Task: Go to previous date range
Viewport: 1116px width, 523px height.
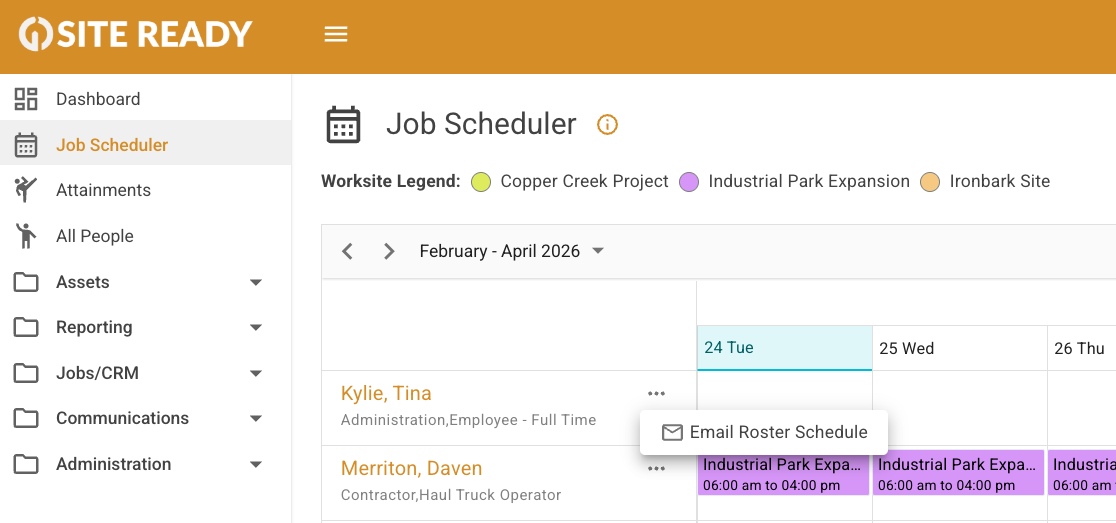Action: 348,251
